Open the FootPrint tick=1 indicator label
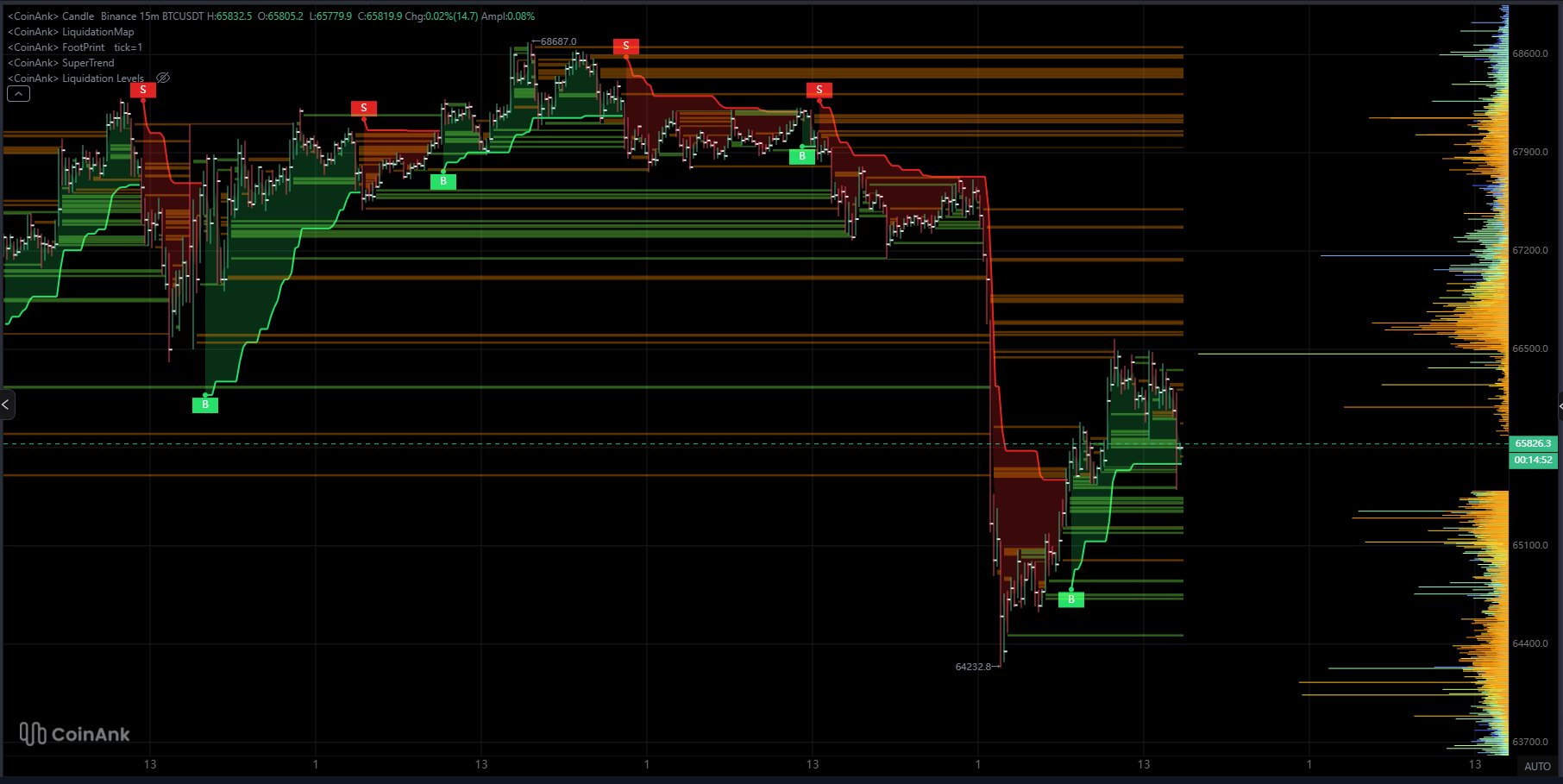The image size is (1563, 784). click(x=75, y=47)
